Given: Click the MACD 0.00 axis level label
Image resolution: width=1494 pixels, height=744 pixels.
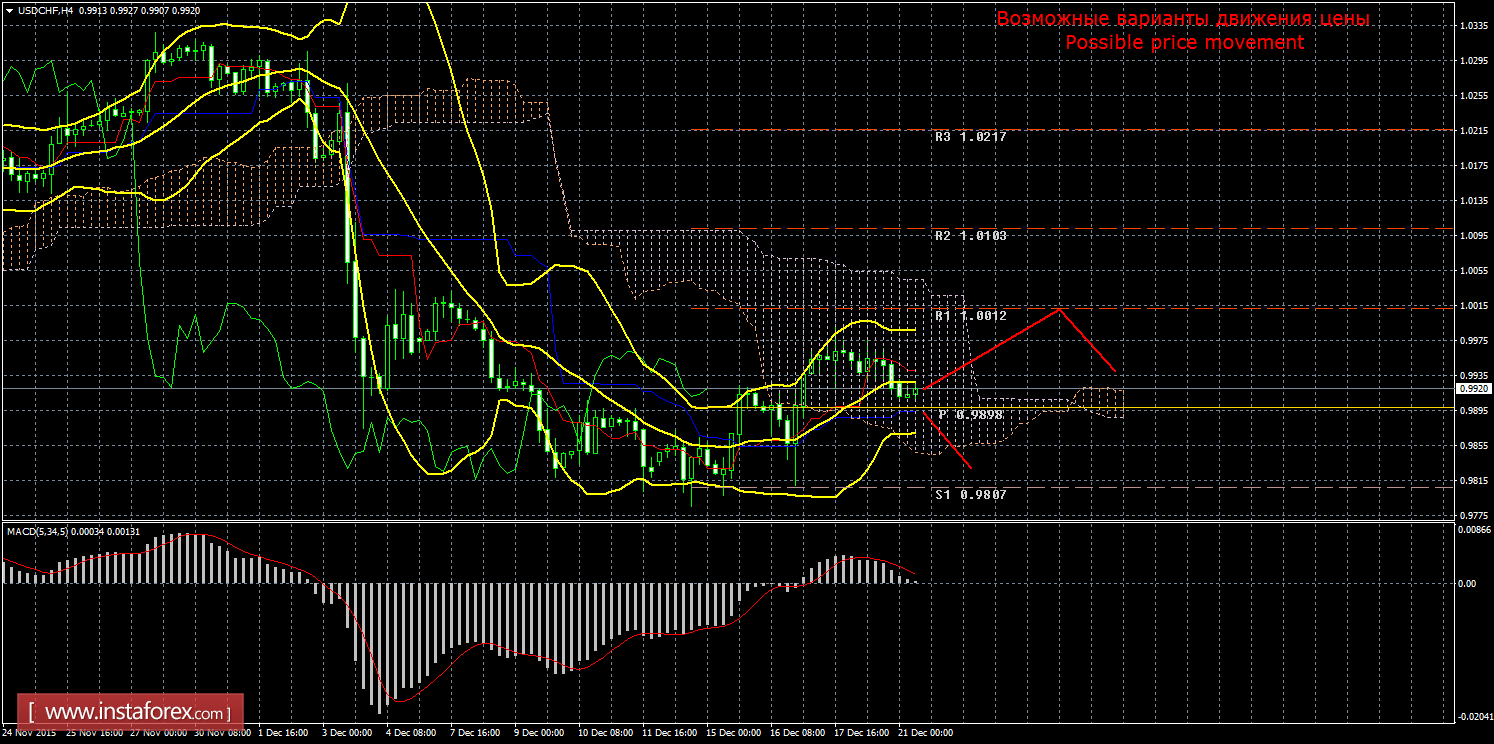Looking at the screenshot, I should [1467, 583].
